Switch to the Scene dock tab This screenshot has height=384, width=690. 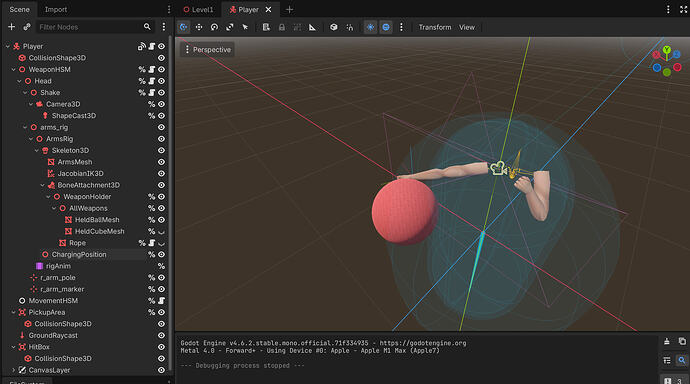[19, 9]
